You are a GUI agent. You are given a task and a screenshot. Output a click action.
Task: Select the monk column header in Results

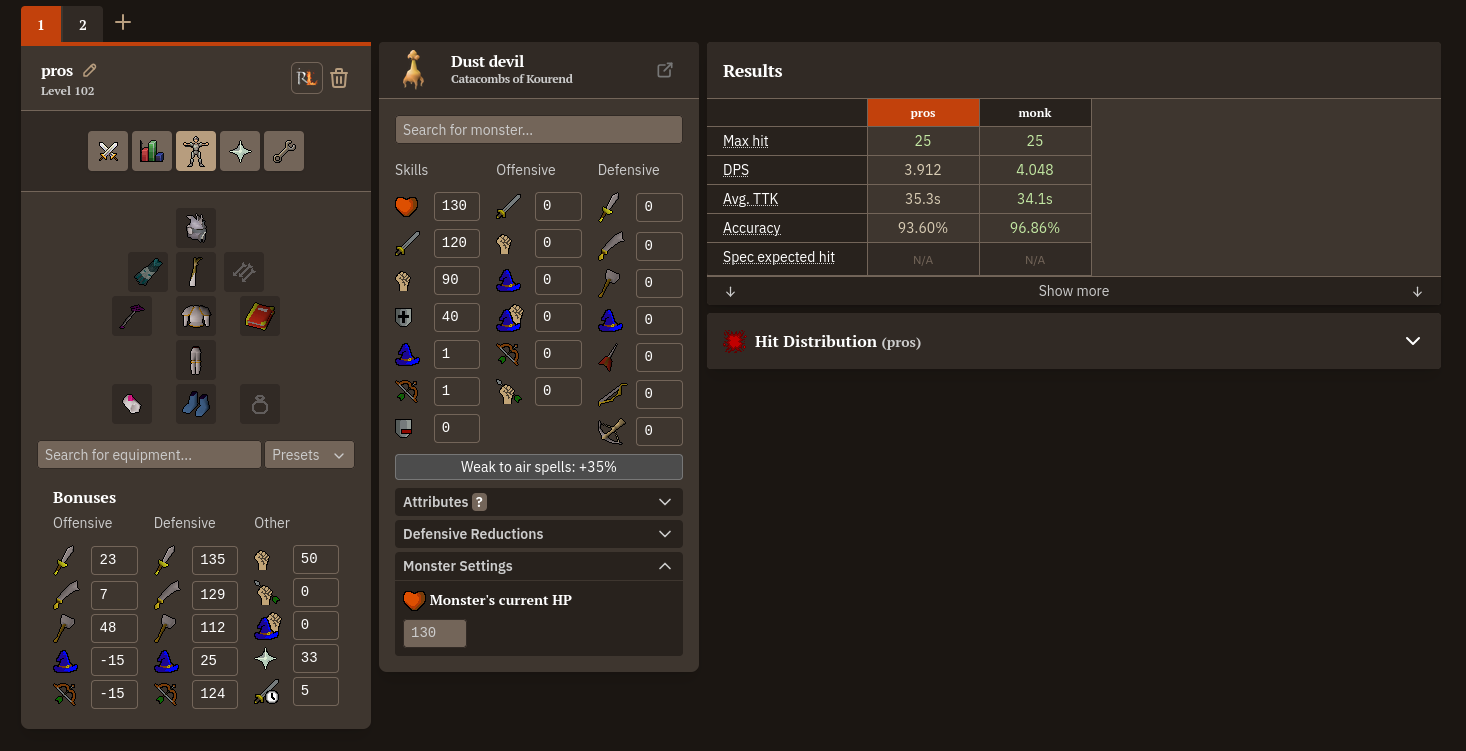pos(1035,113)
